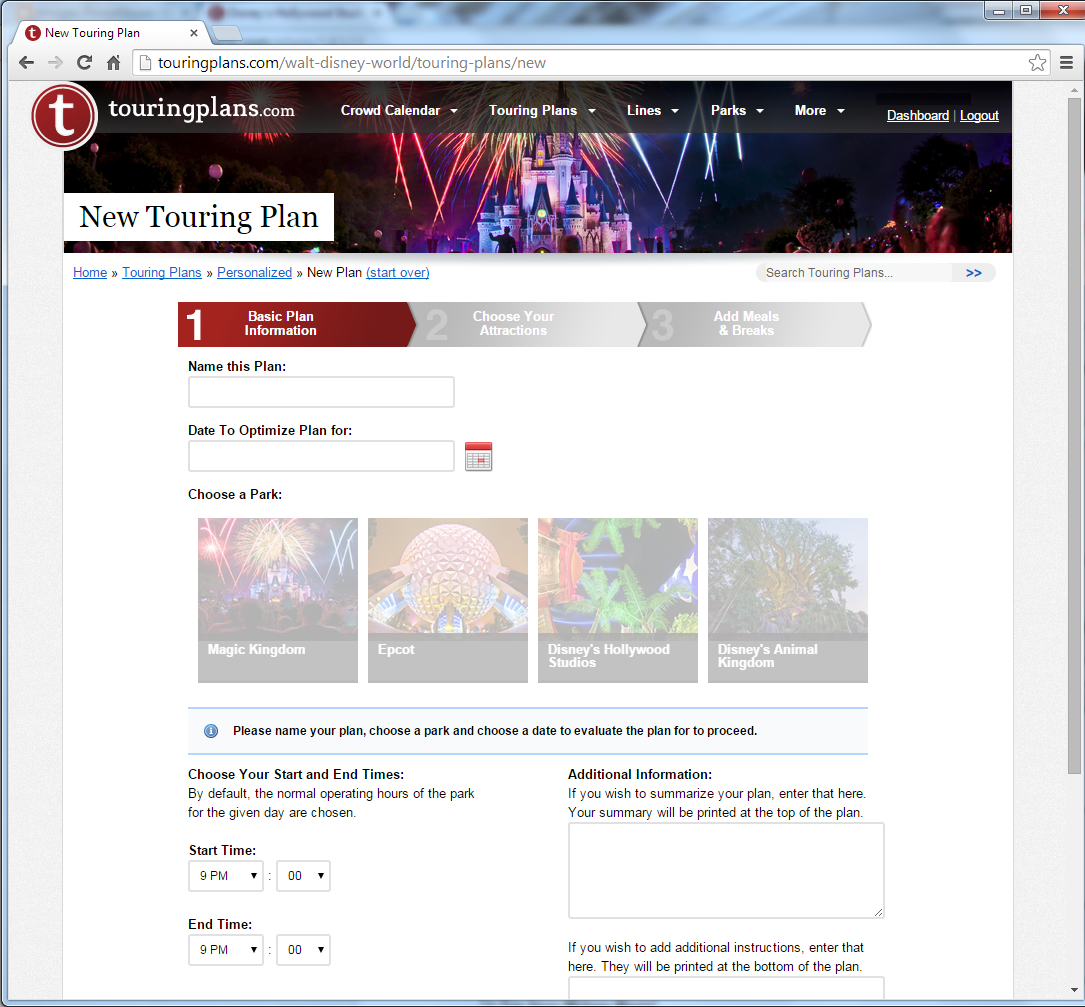Click the Name this Plan input field
The height and width of the screenshot is (1007, 1085).
point(320,392)
